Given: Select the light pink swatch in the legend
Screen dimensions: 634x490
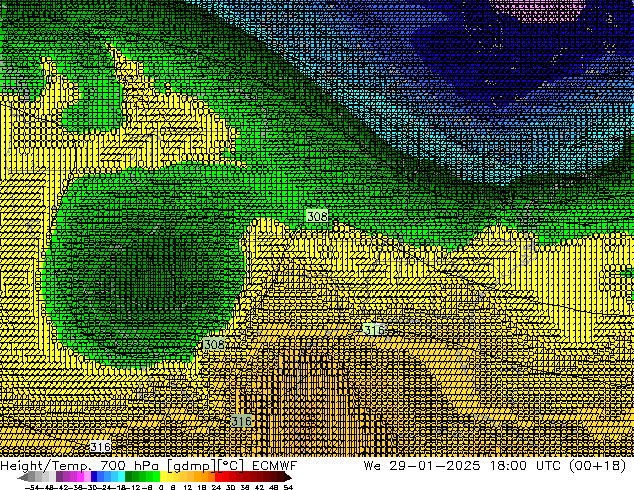Looking at the screenshot, I should [87, 476].
